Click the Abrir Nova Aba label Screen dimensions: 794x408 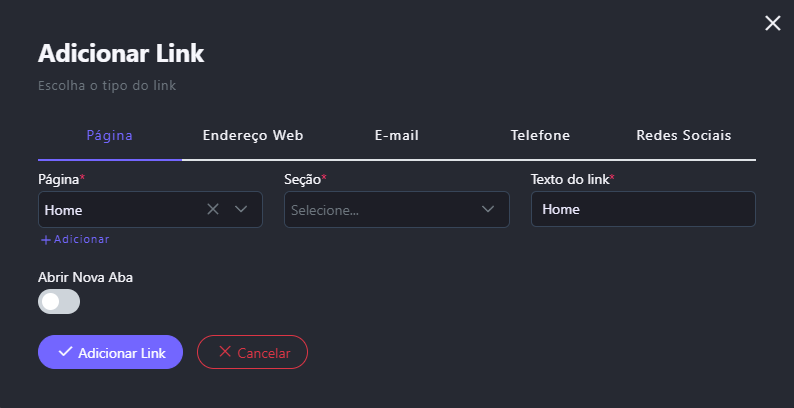click(x=85, y=277)
